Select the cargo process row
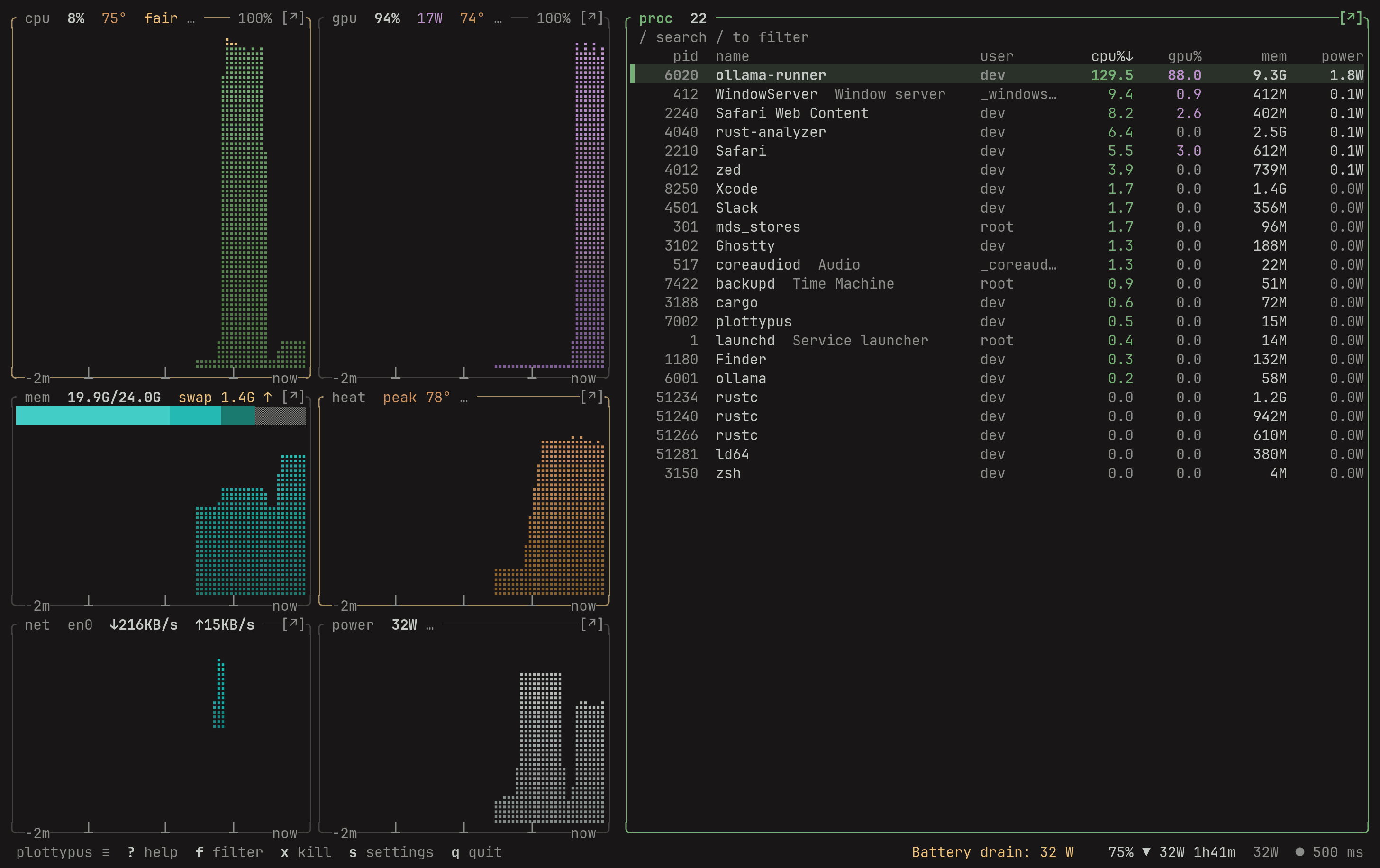 997,302
